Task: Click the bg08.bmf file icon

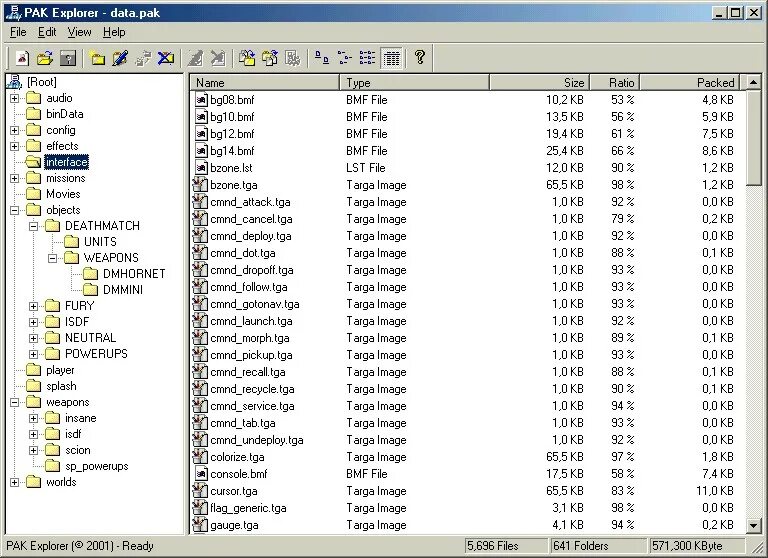Action: pyautogui.click(x=201, y=100)
